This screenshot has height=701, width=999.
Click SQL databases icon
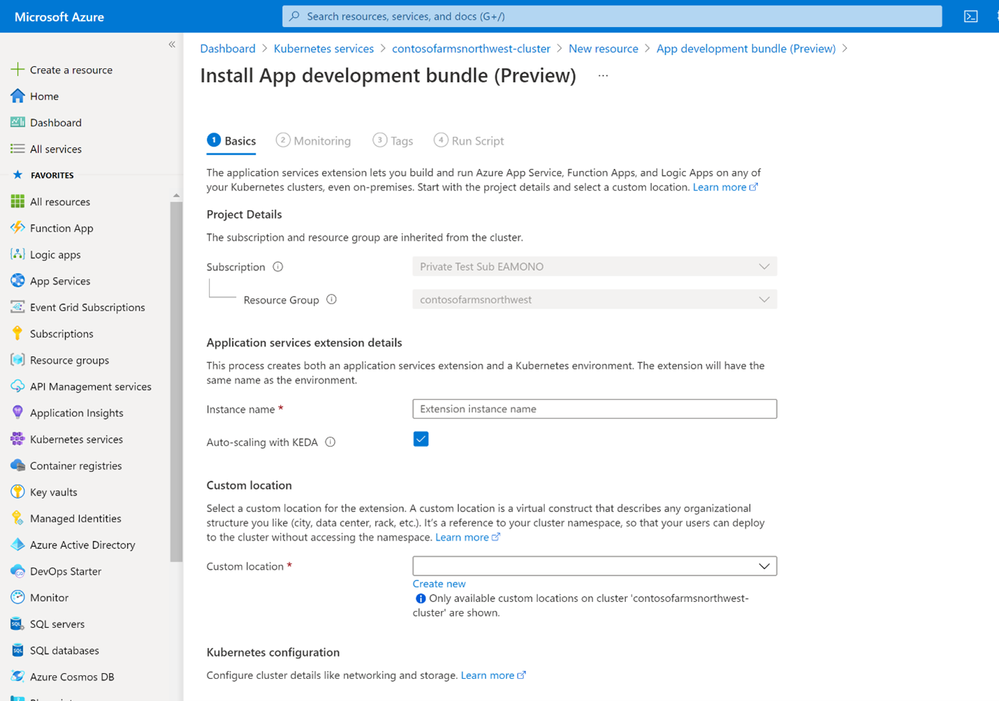coord(18,651)
